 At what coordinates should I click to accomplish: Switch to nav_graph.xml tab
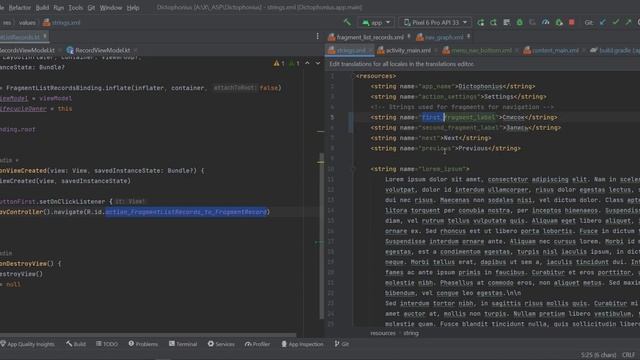click(444, 37)
